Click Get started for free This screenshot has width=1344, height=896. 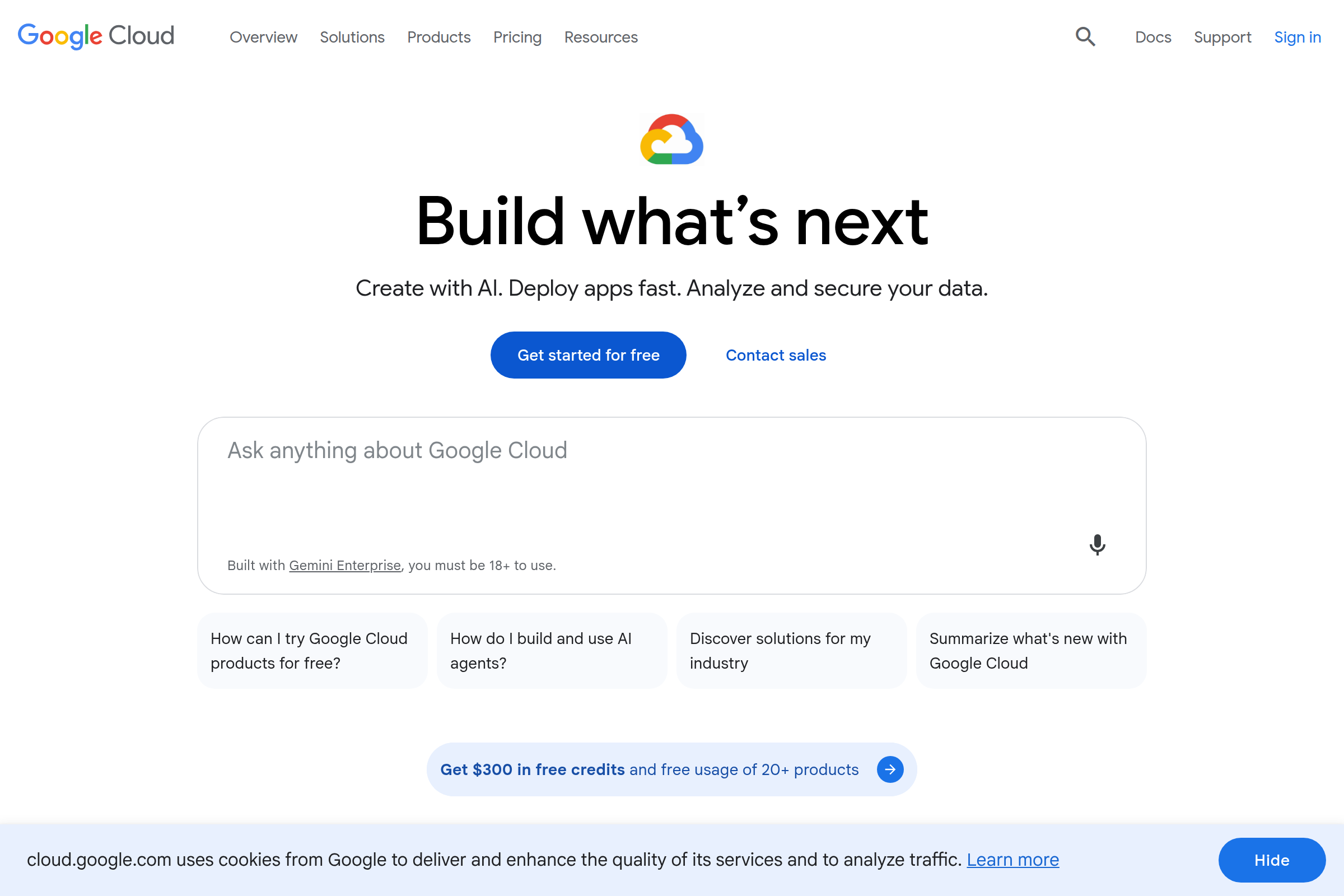pos(588,354)
